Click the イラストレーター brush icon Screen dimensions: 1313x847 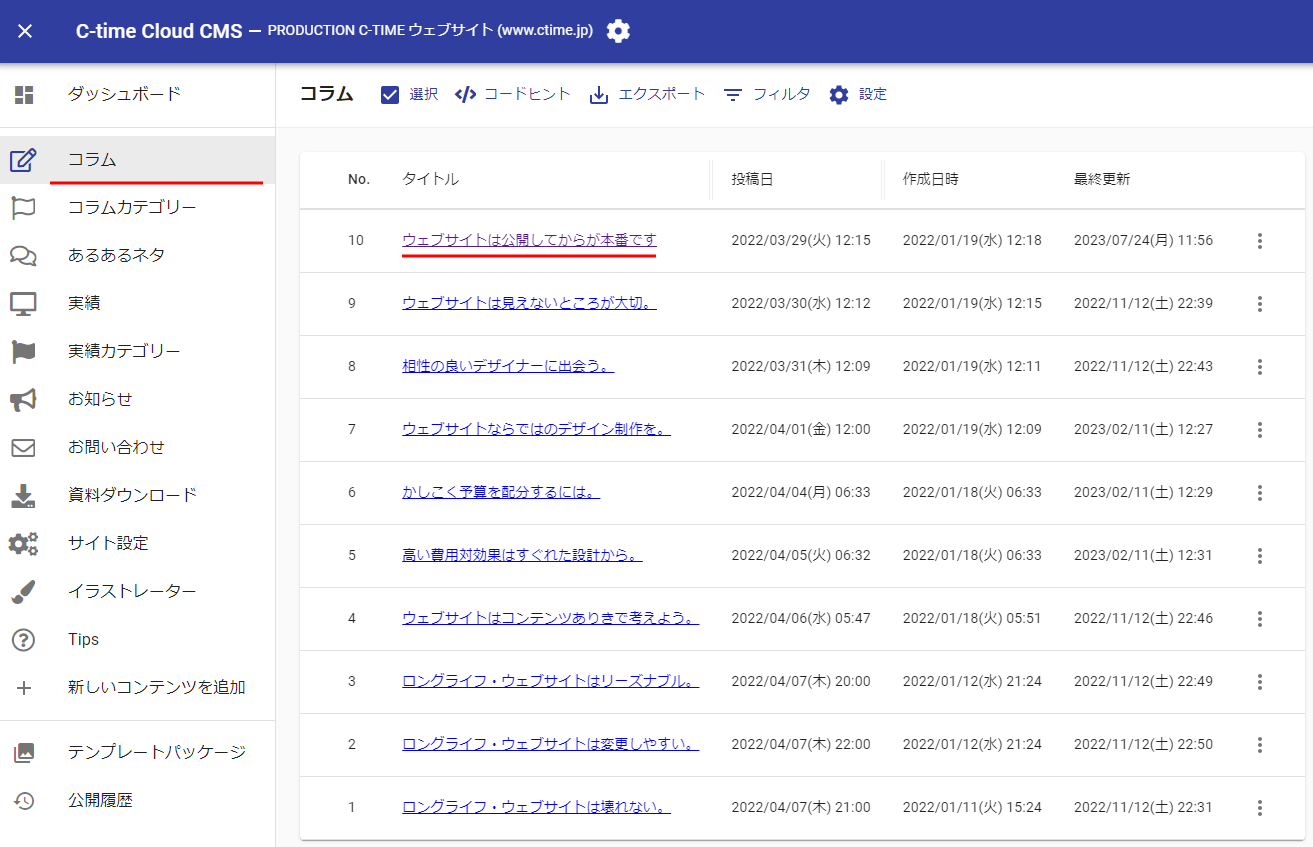click(24, 592)
